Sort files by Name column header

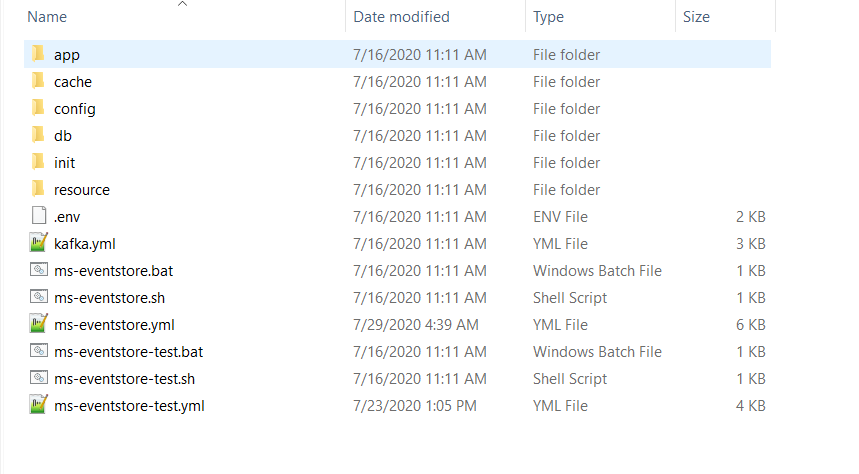pyautogui.click(x=47, y=17)
